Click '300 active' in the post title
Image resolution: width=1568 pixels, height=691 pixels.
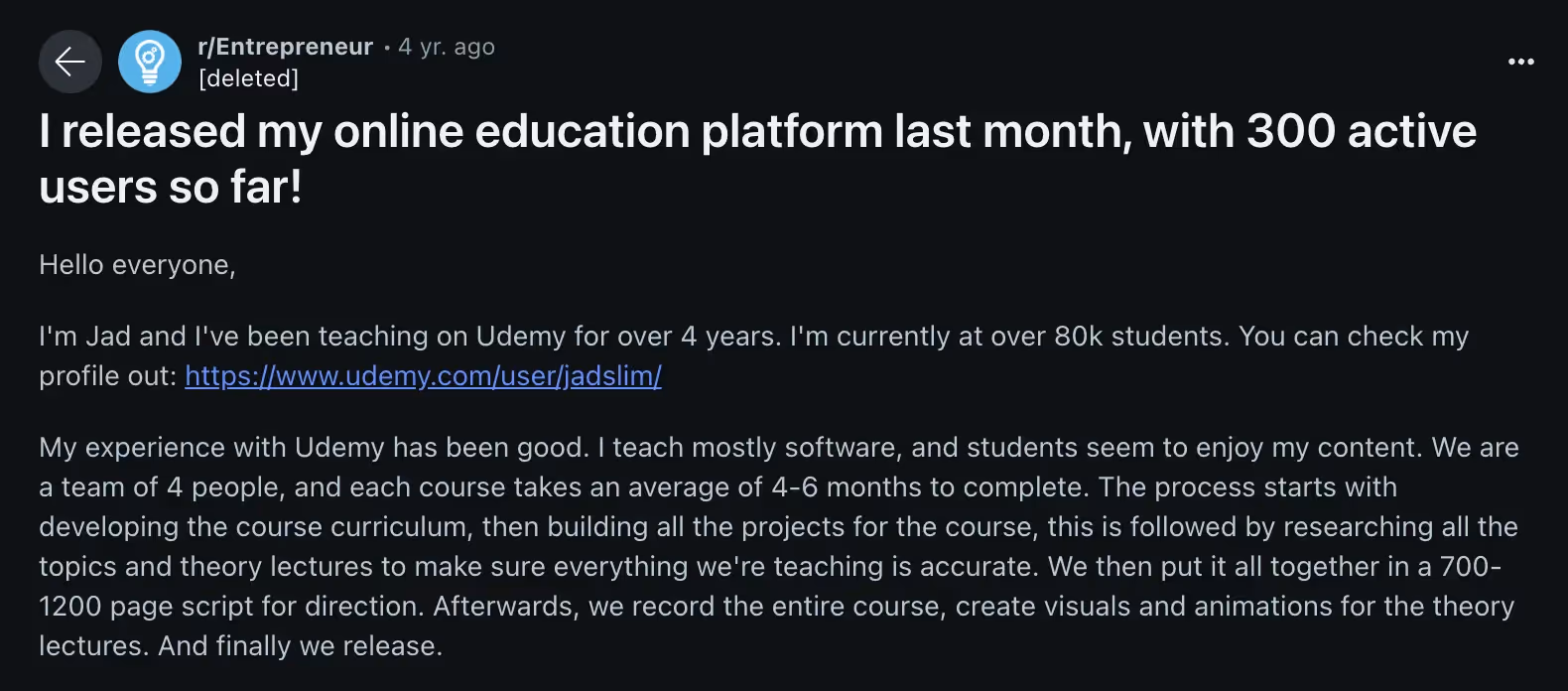(1361, 132)
